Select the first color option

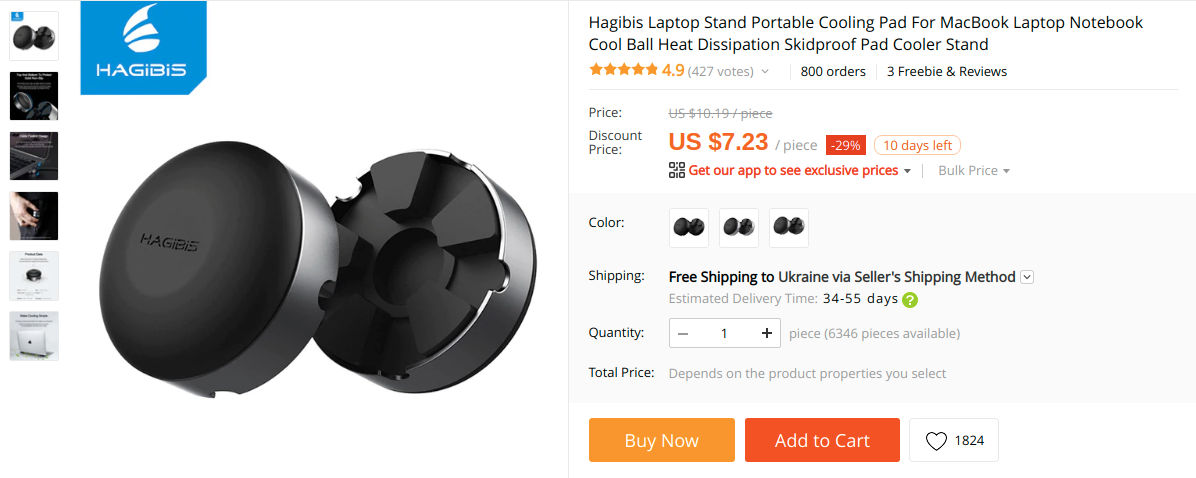689,227
